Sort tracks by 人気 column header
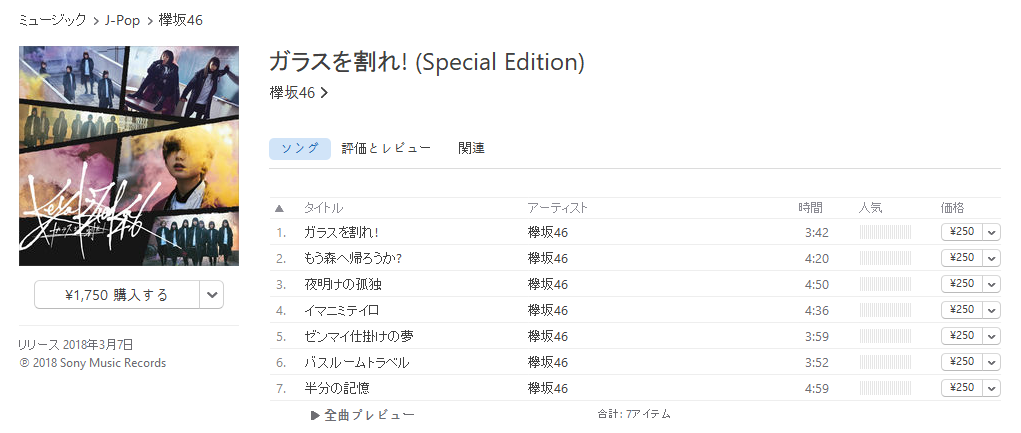 (871, 208)
